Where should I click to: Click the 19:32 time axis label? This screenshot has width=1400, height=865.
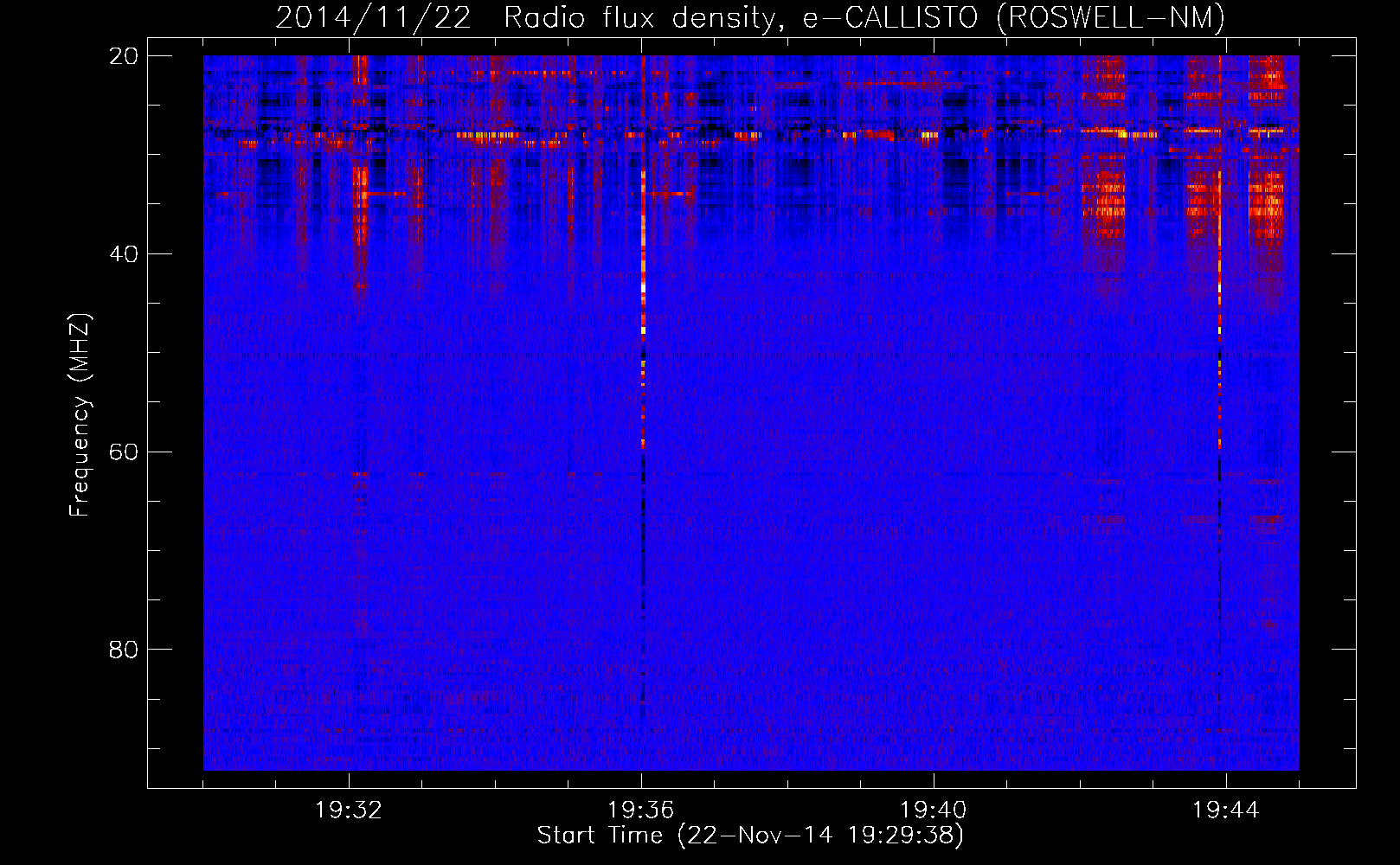click(x=349, y=811)
